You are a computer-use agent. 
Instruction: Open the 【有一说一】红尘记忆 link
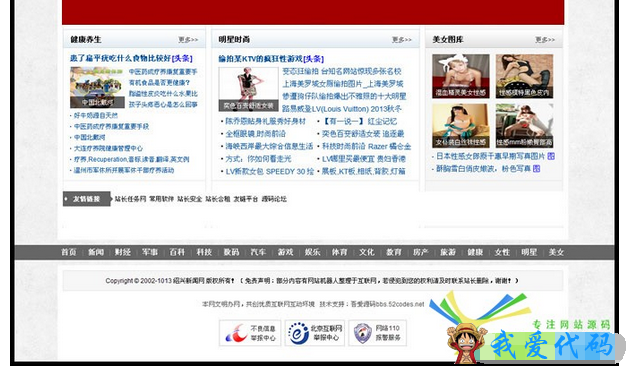click(x=360, y=121)
